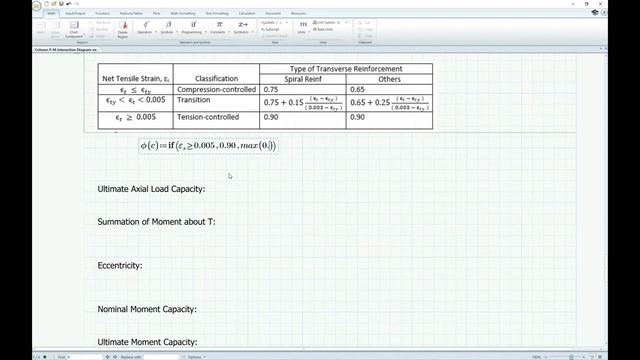The image size is (640, 360).
Task: Click the Open file icon in quick access toolbar
Action: click(53, 4)
